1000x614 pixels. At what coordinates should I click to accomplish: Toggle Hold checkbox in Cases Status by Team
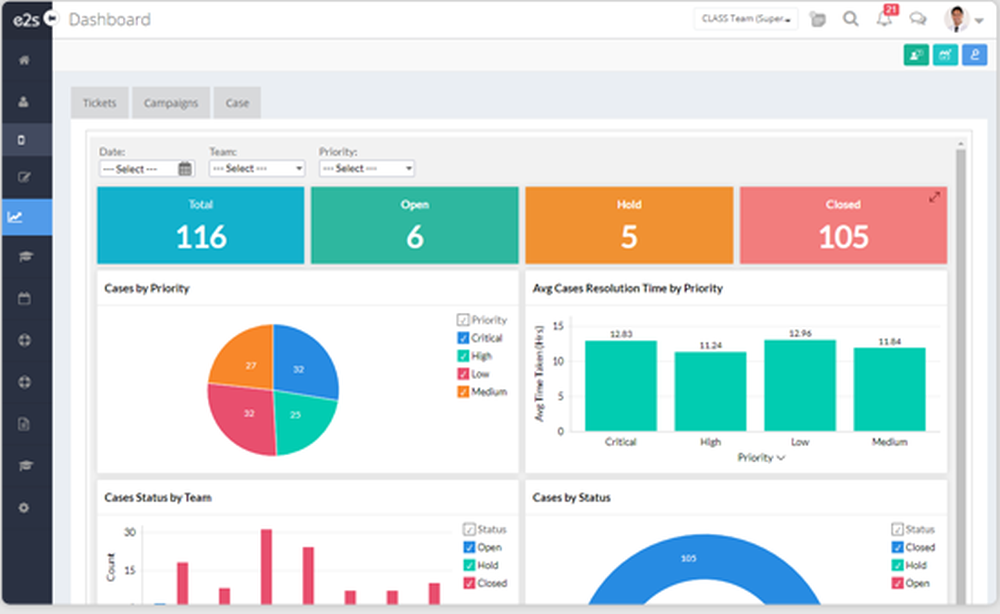tap(469, 565)
